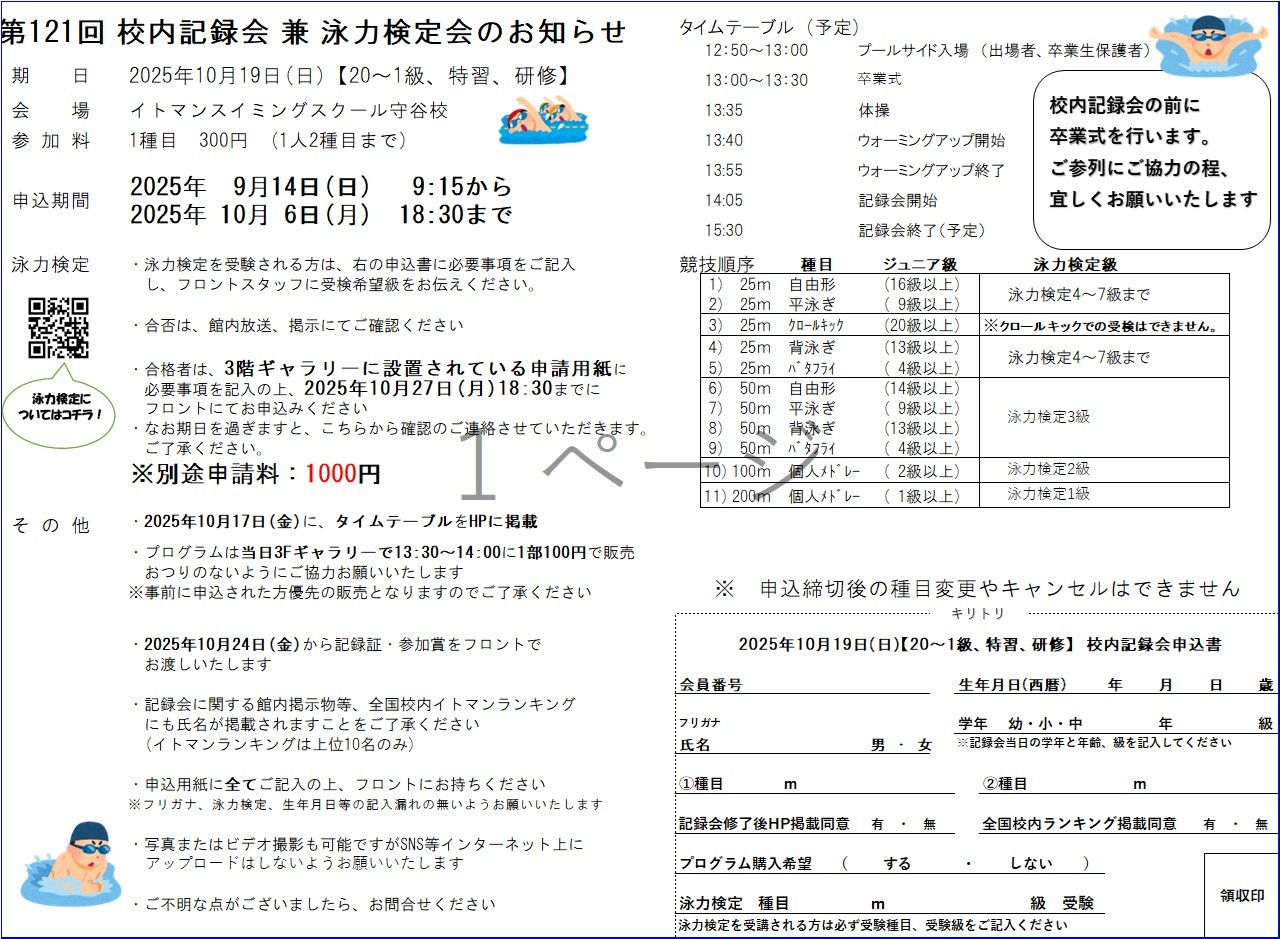Click the 申込期間 label
The height and width of the screenshot is (939, 1280).
(x=51, y=200)
